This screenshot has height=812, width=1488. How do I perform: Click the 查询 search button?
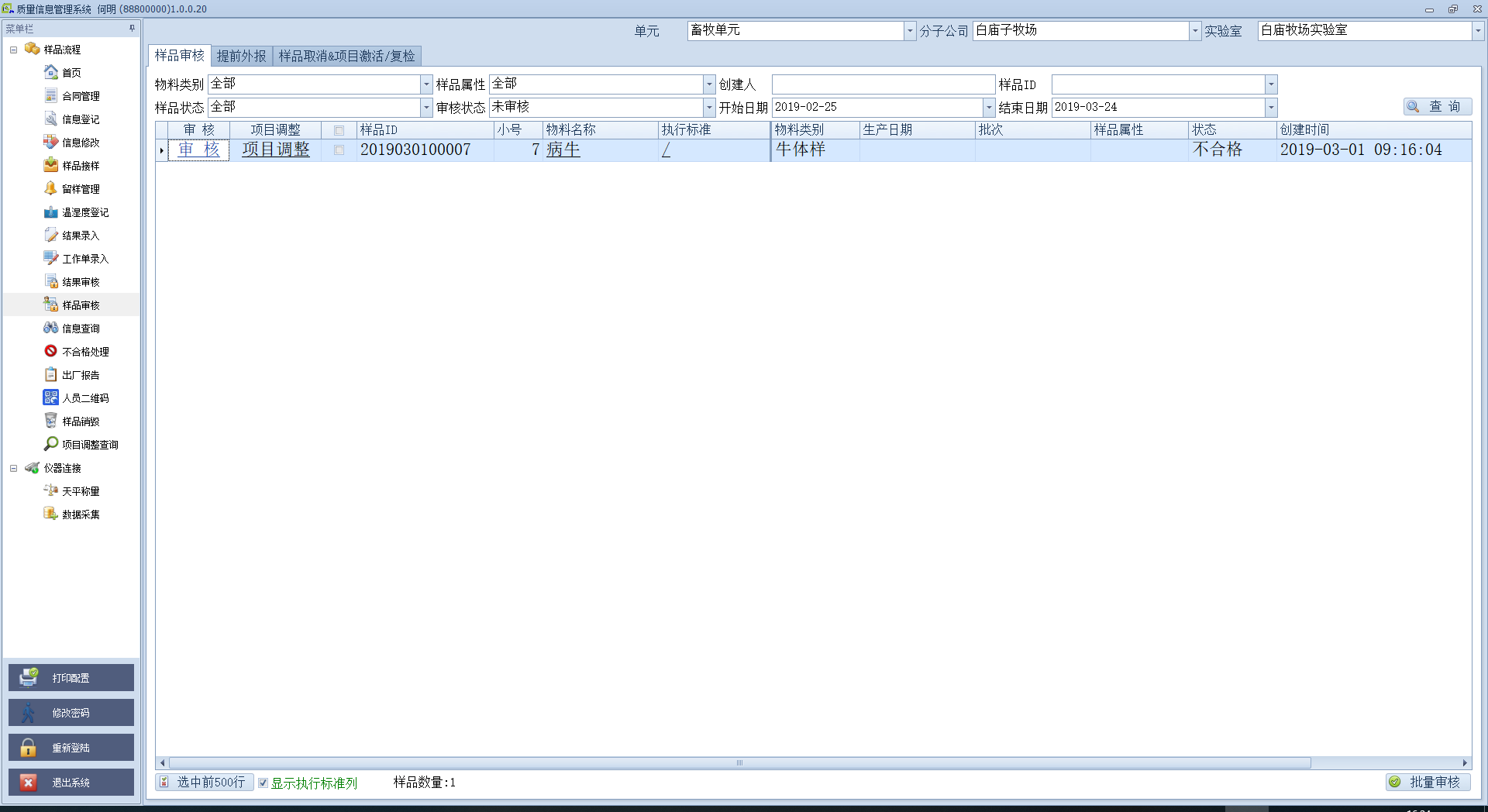pyautogui.click(x=1437, y=107)
